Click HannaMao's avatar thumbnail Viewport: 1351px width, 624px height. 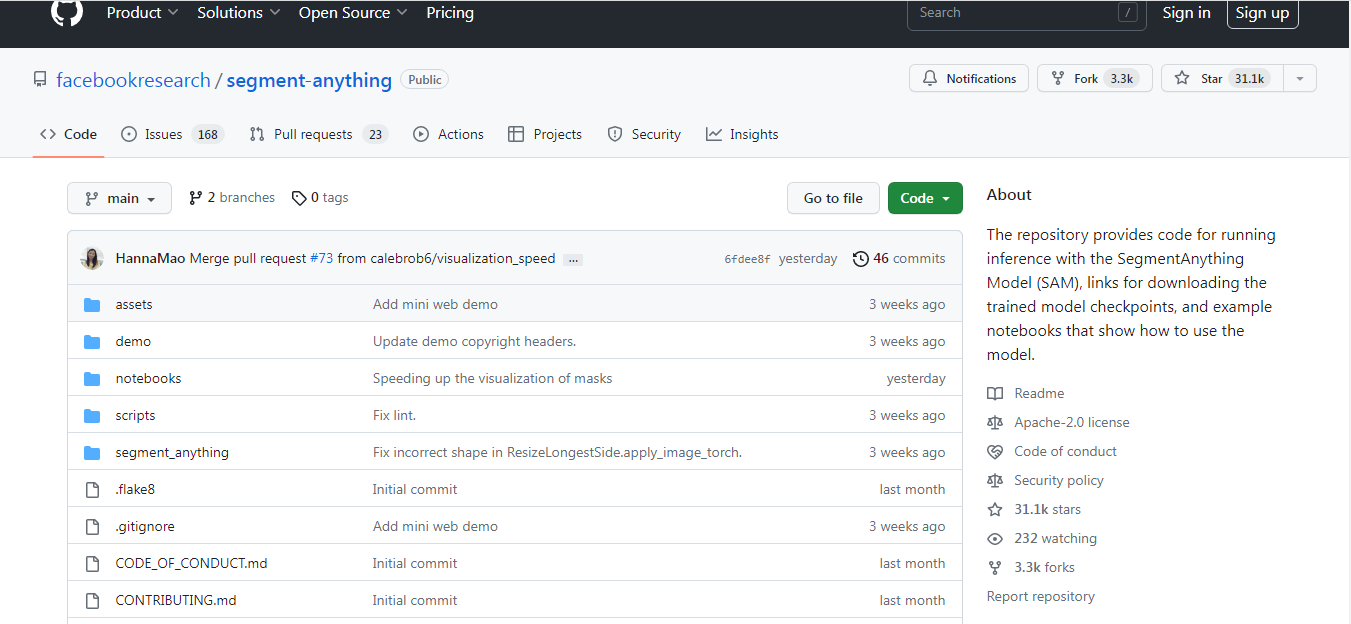click(92, 258)
